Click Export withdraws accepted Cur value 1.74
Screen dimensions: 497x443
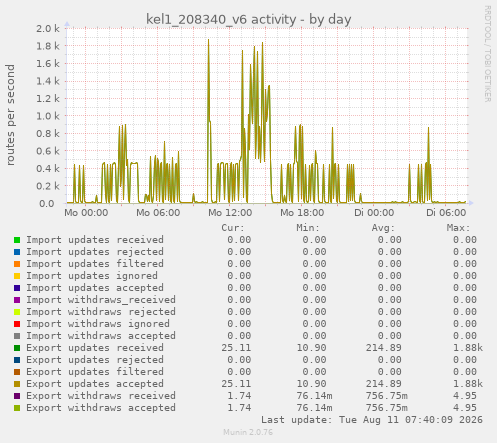coord(239,408)
